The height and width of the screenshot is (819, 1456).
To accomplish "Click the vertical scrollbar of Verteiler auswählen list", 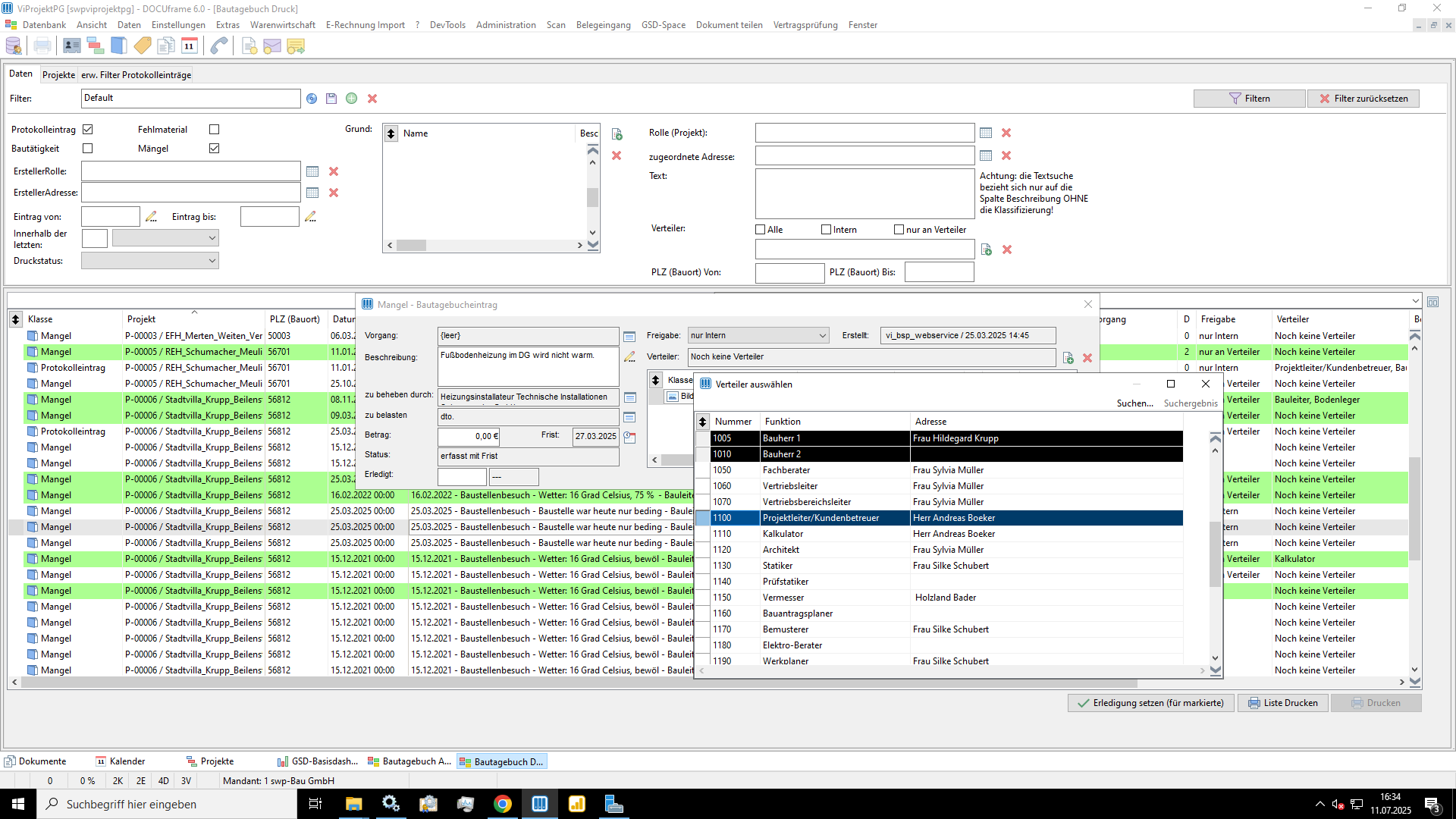I will [x=1215, y=554].
